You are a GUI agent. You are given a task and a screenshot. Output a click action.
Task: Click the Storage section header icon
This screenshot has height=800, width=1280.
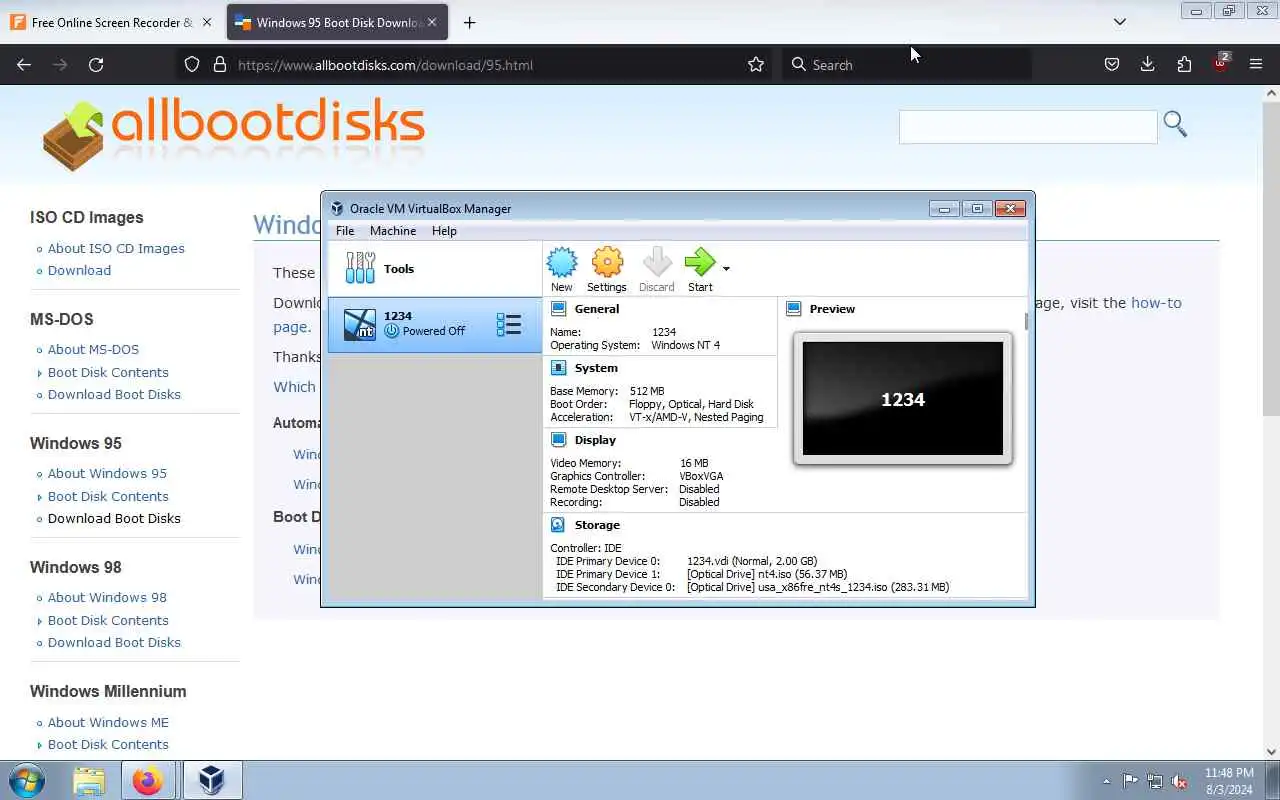click(x=558, y=525)
